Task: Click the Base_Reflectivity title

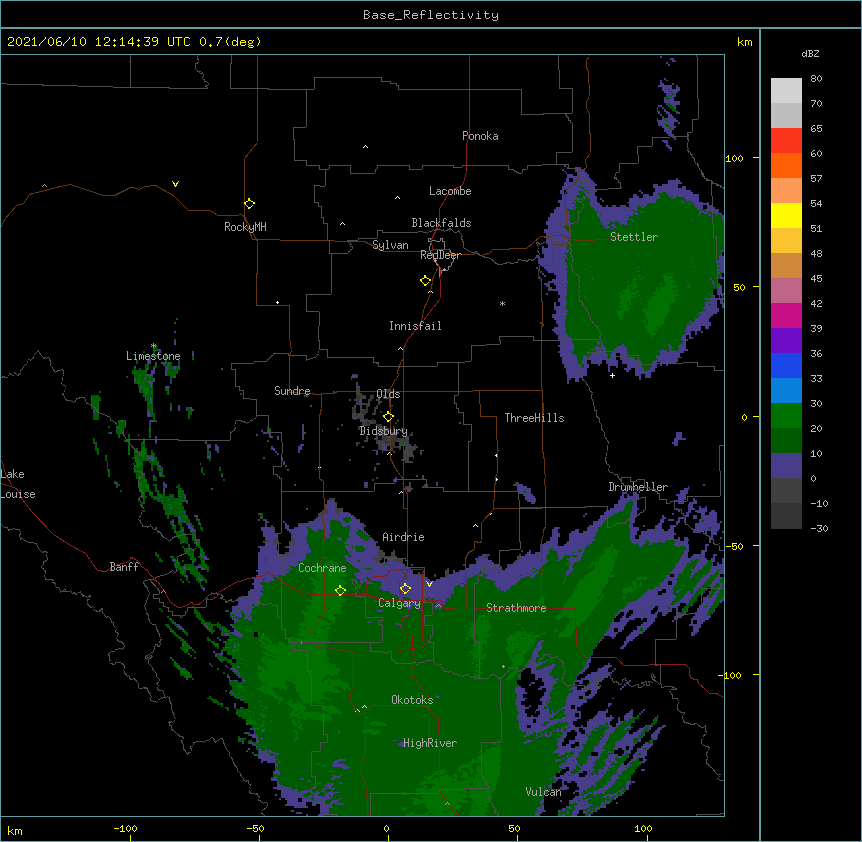Action: 431,15
